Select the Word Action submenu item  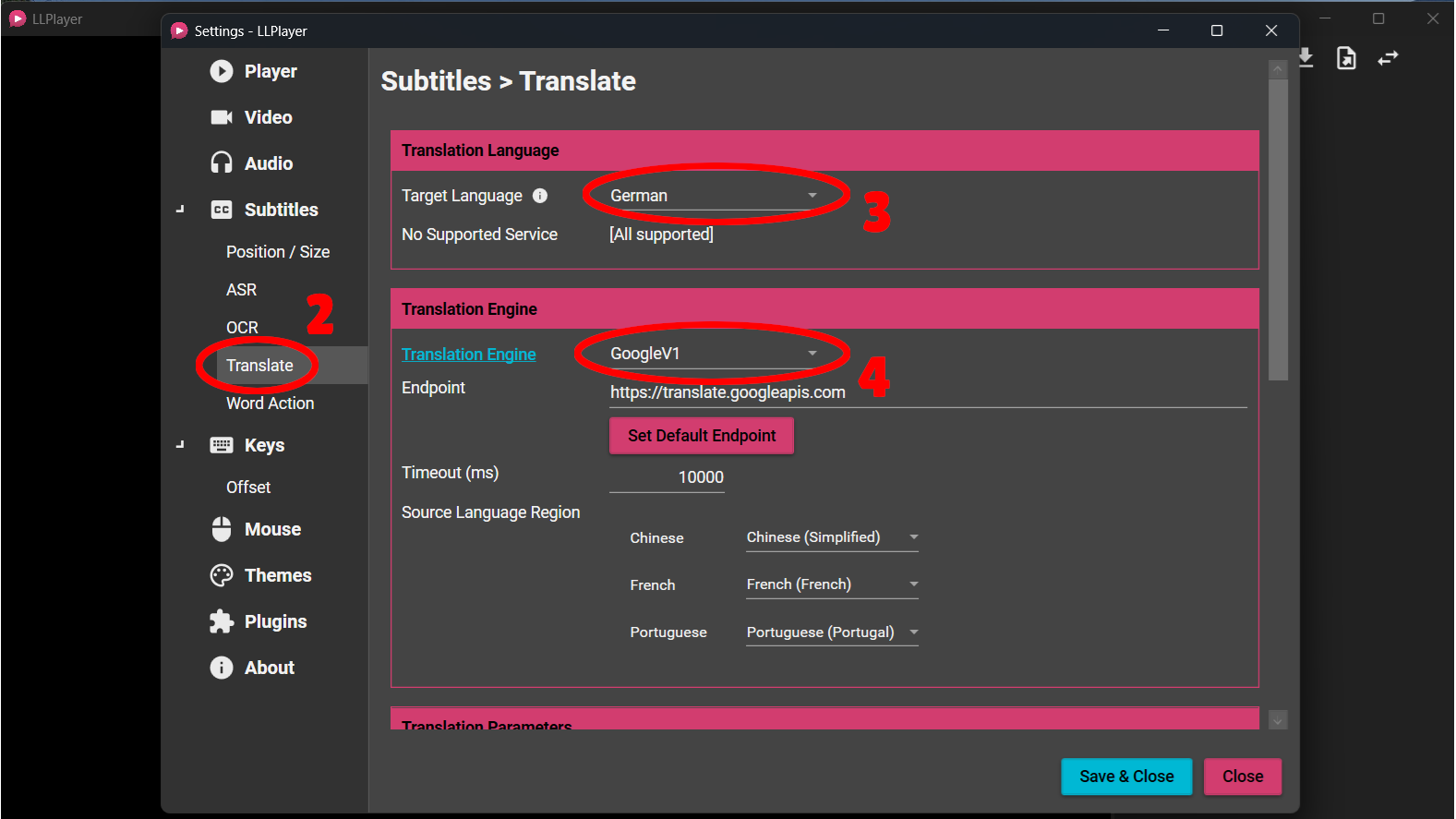point(270,403)
